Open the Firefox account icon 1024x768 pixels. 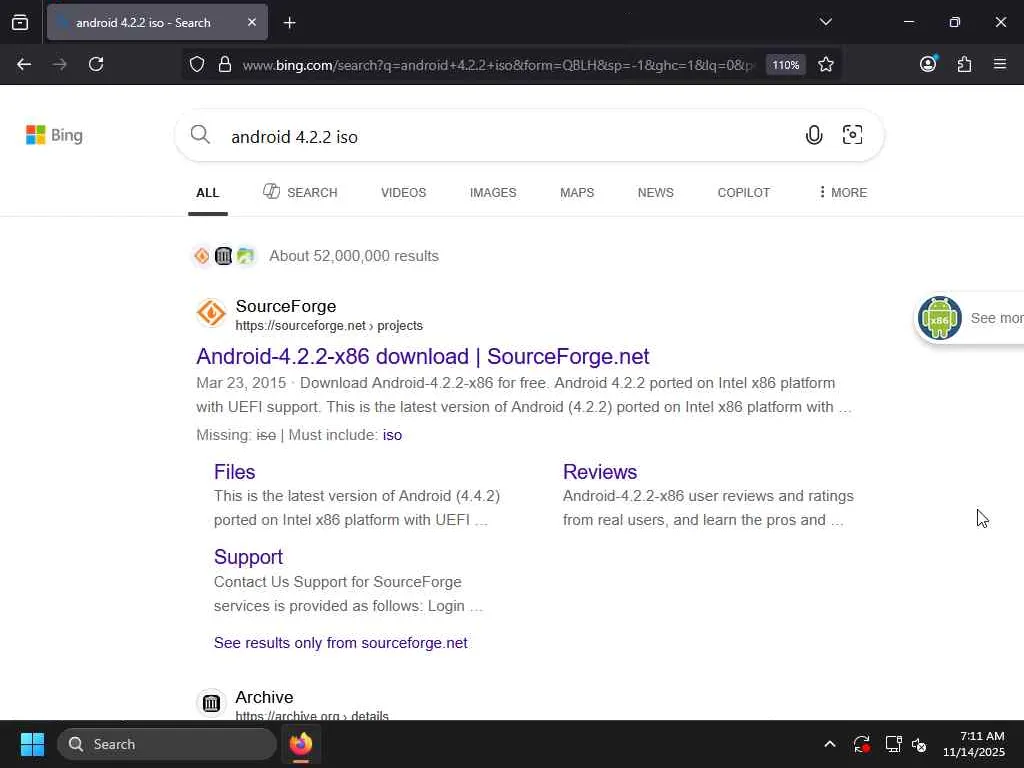(928, 64)
